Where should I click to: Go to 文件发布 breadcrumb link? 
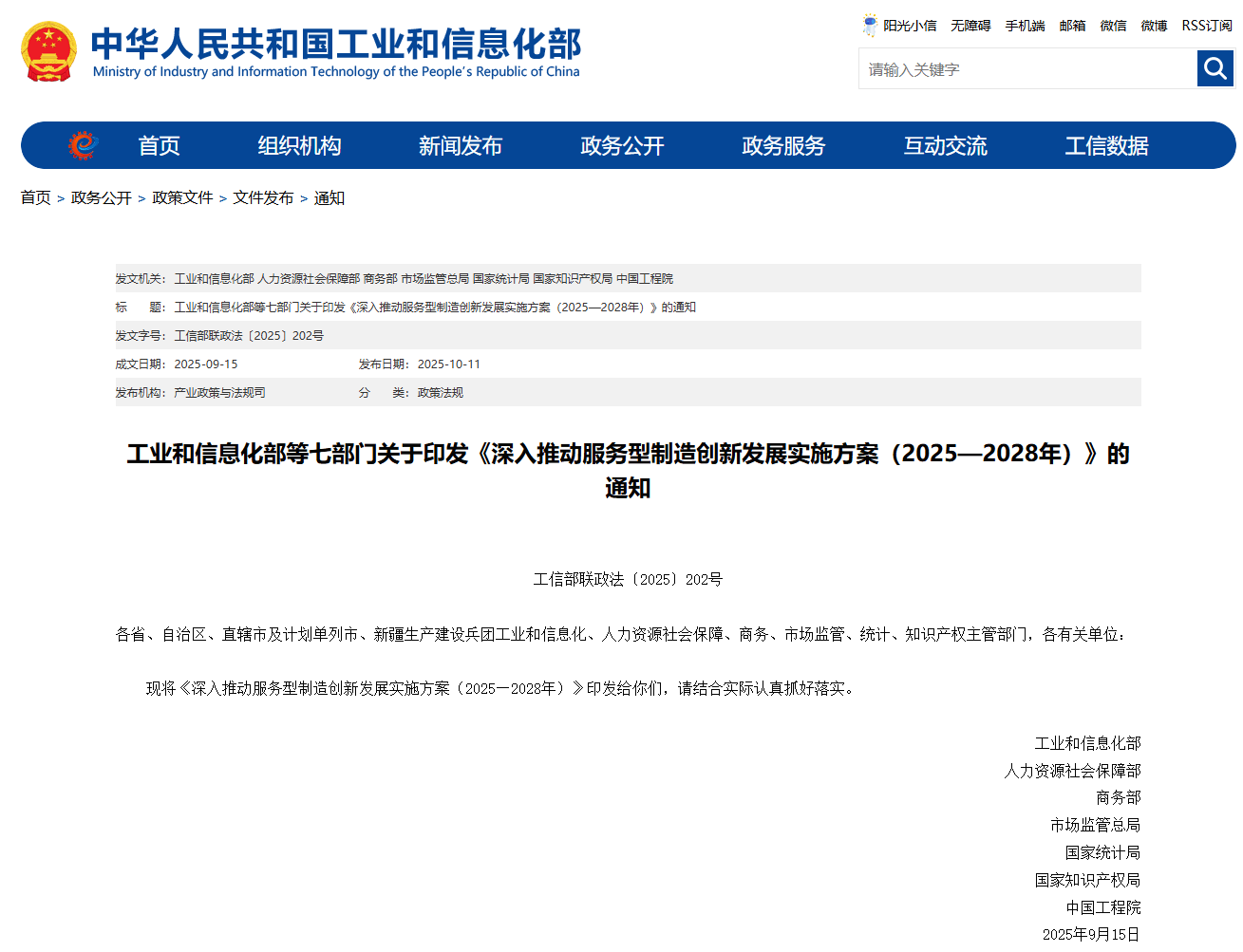263,197
